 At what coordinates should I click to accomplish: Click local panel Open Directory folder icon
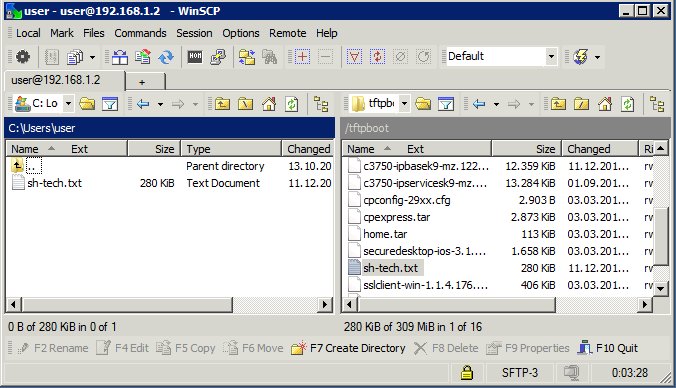click(x=87, y=103)
